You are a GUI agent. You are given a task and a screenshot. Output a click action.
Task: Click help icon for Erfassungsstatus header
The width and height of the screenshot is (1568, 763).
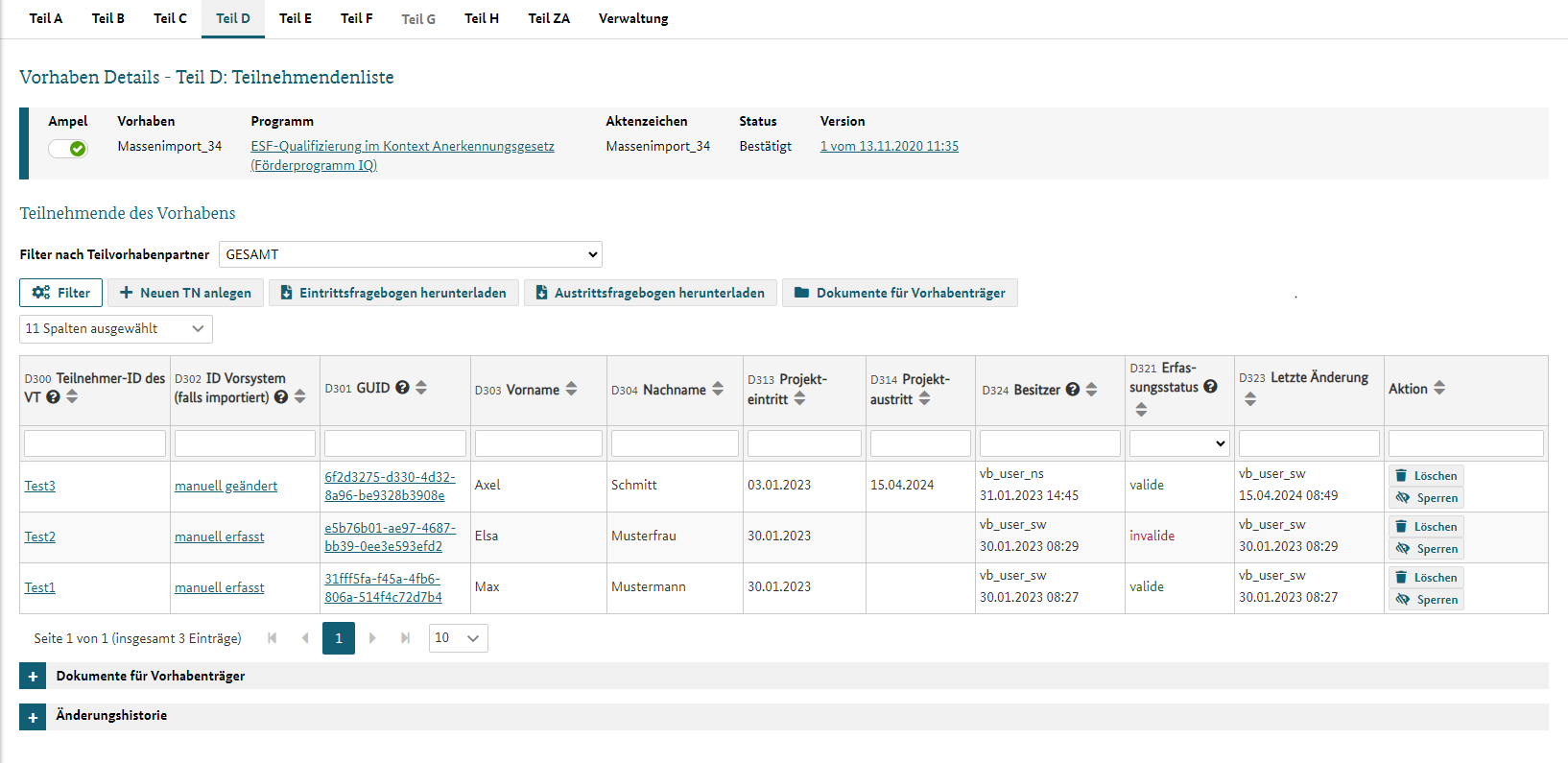point(1210,387)
